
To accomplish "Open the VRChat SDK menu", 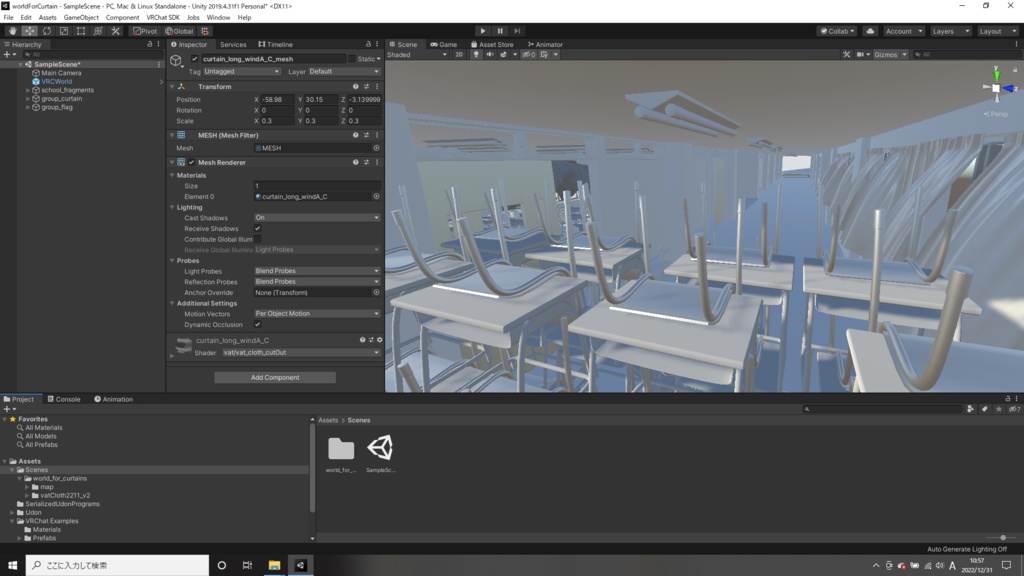I will coord(163,18).
